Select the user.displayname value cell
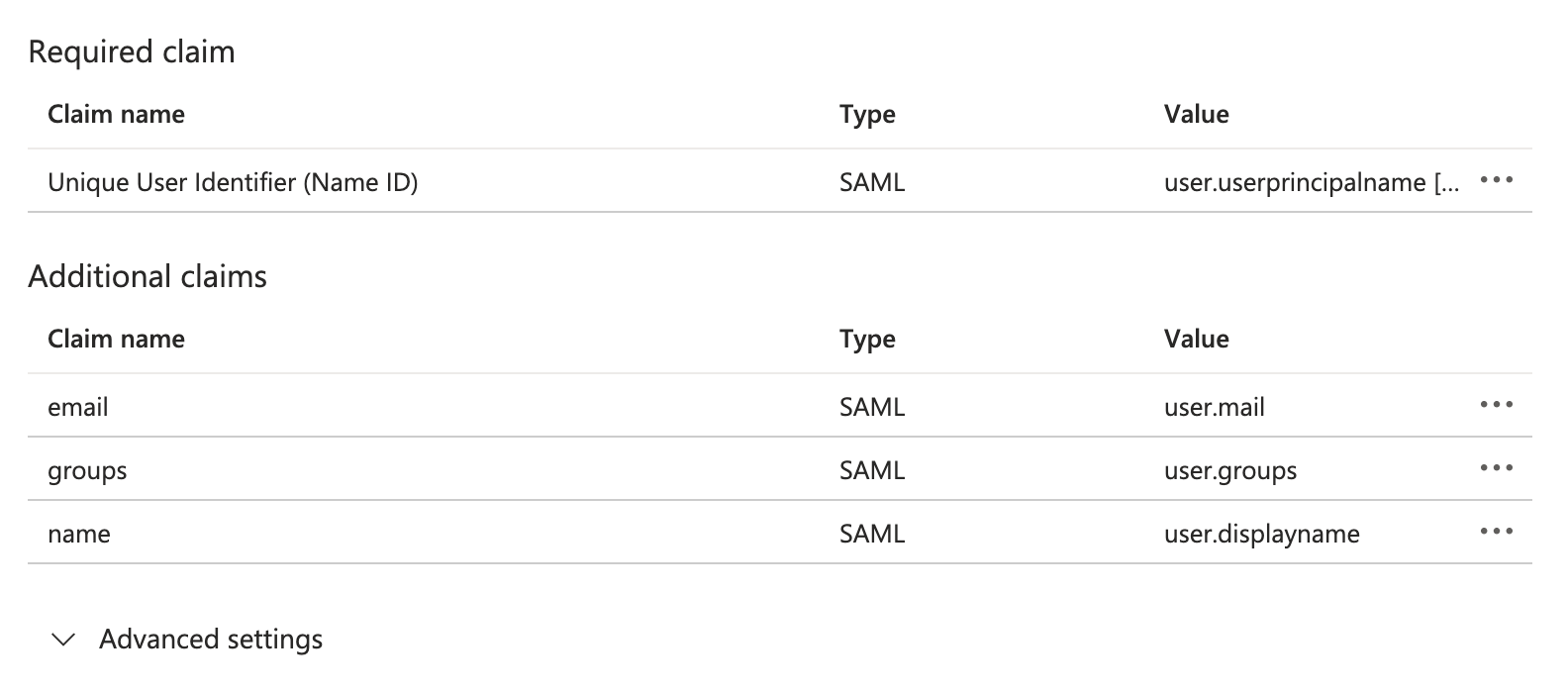1568x693 pixels. coord(1262,535)
